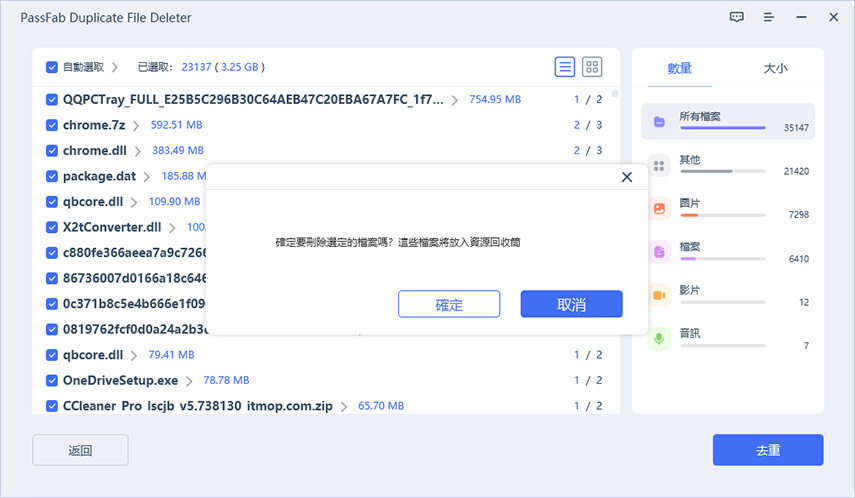The image size is (855, 498).
Task: Click the 65.70 MB size value
Action: coord(381,406)
